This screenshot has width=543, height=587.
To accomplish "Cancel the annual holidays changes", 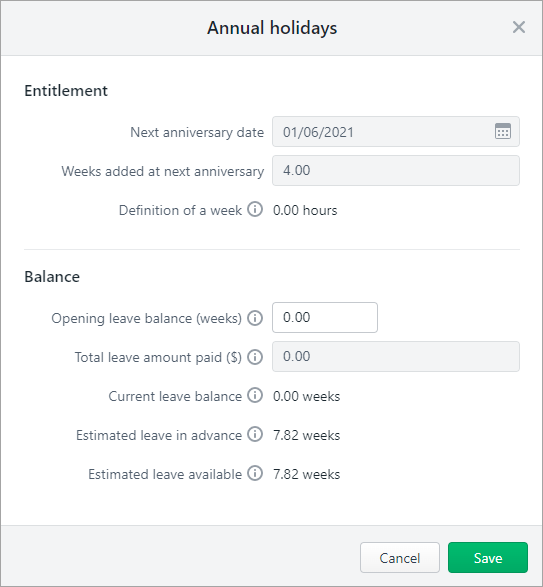I will (x=400, y=558).
